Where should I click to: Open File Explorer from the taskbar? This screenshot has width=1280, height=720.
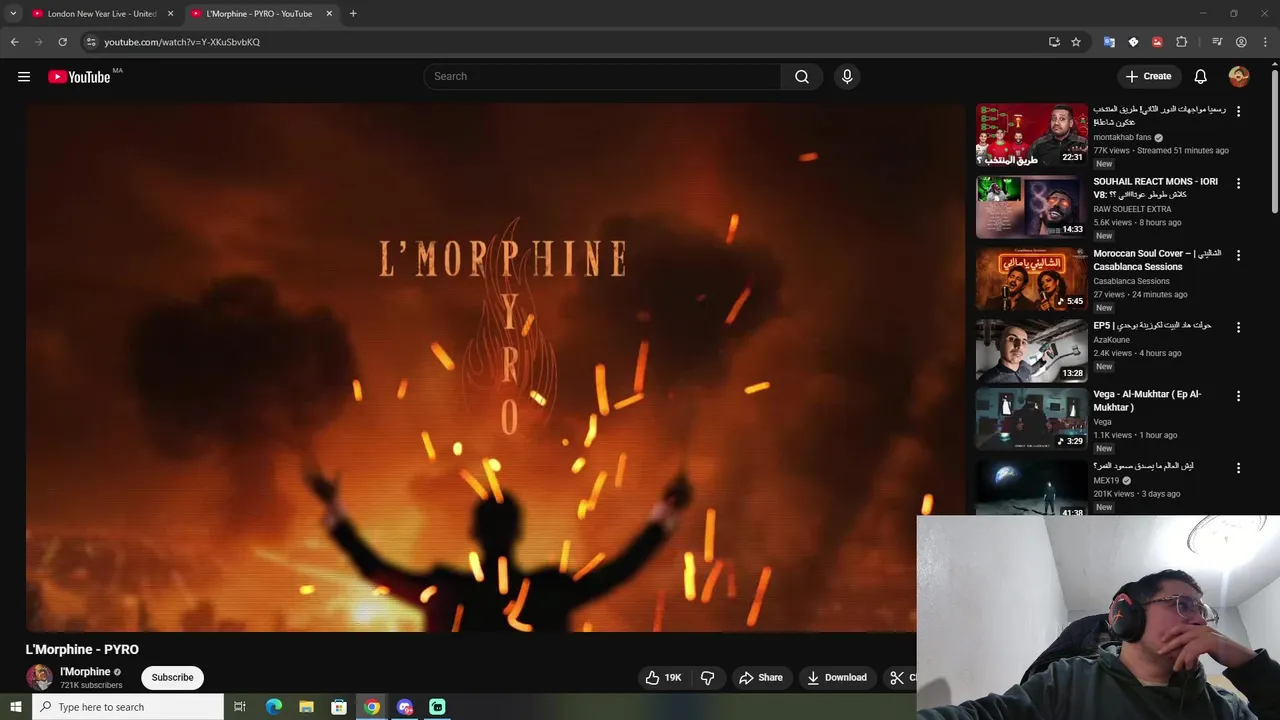click(x=306, y=707)
